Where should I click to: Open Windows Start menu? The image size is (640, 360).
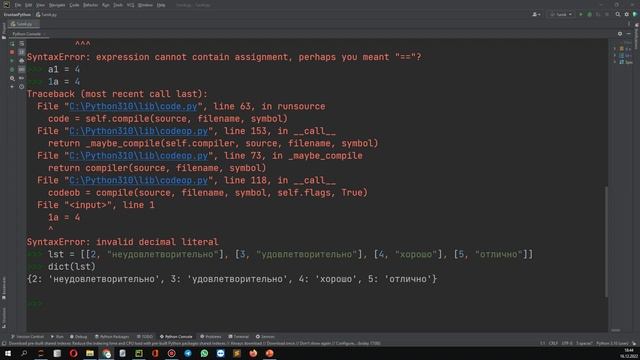tap(8, 353)
